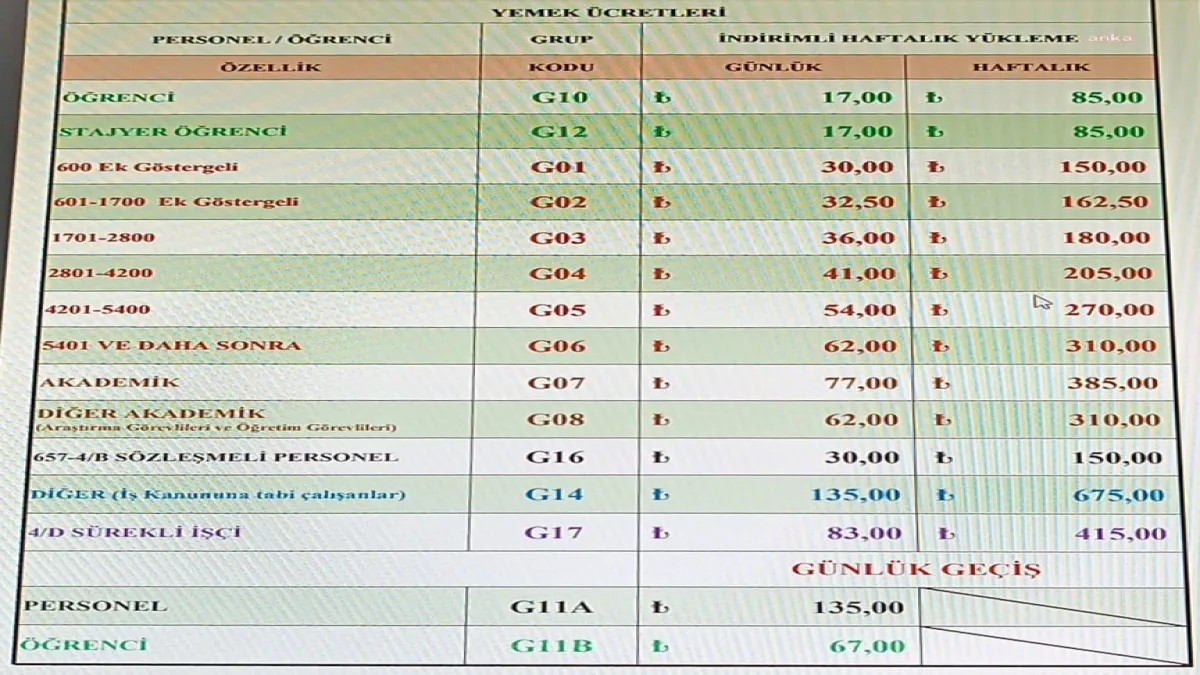The image size is (1200, 675).
Task: Select the 5401 VE DAHA SONRA label
Action: (x=173, y=346)
